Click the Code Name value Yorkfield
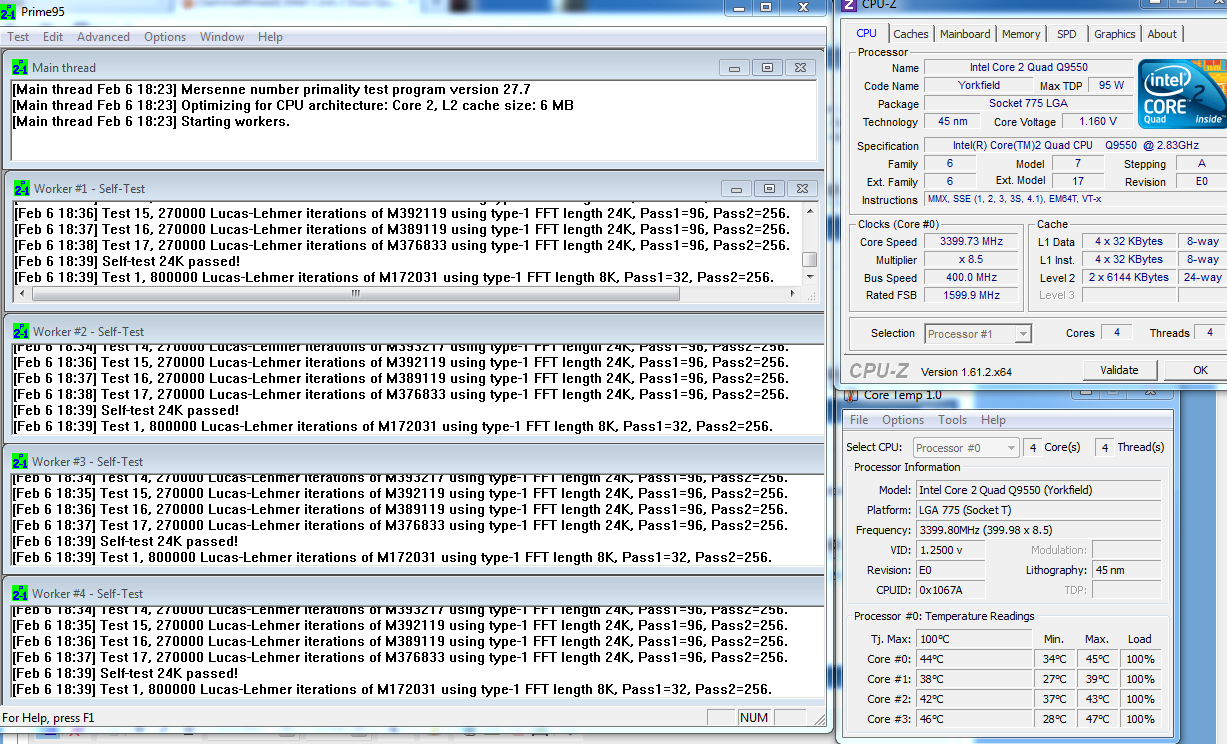 tap(979, 85)
